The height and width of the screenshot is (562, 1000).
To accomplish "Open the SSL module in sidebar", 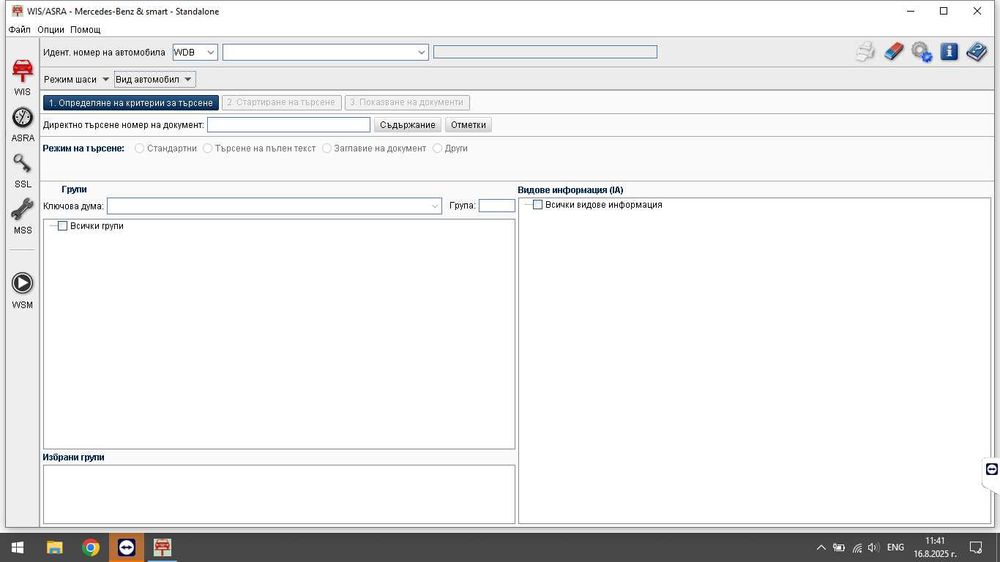I will click(22, 171).
